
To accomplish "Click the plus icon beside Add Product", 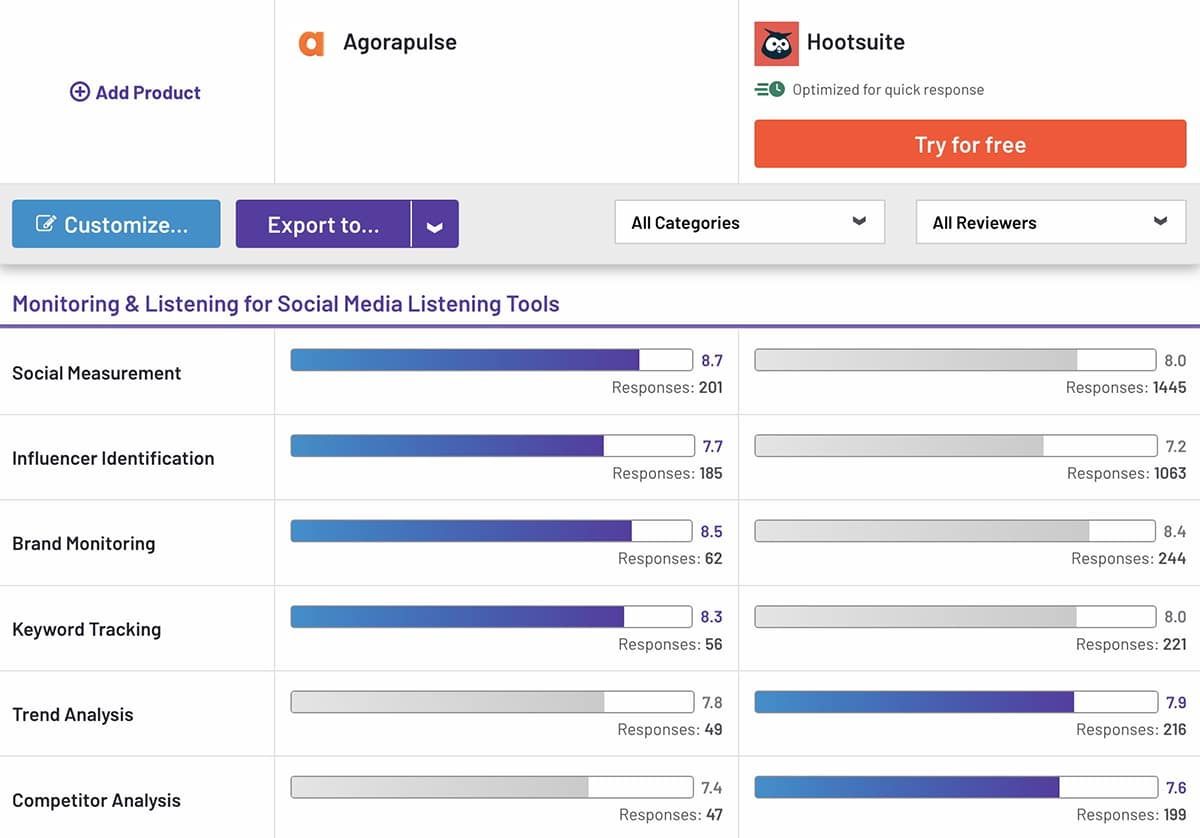I will [79, 92].
